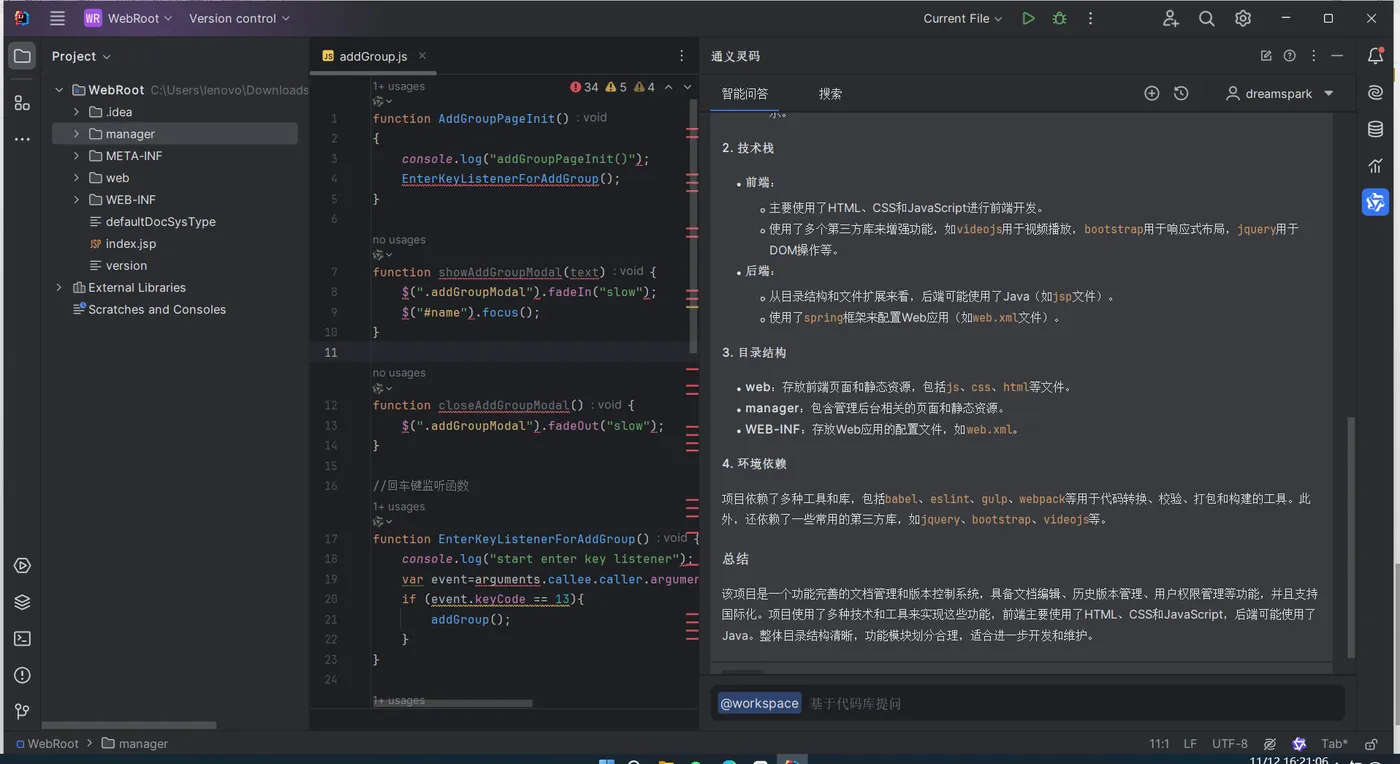
Task: Open Lingma help question-mark icon
Action: 1290,56
